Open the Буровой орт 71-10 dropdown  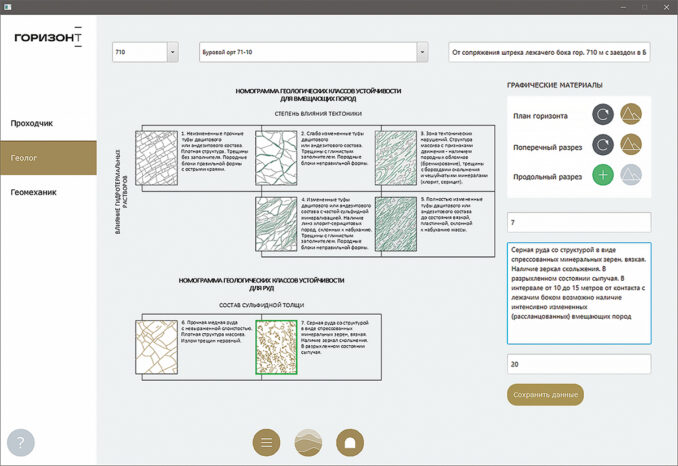tap(422, 52)
